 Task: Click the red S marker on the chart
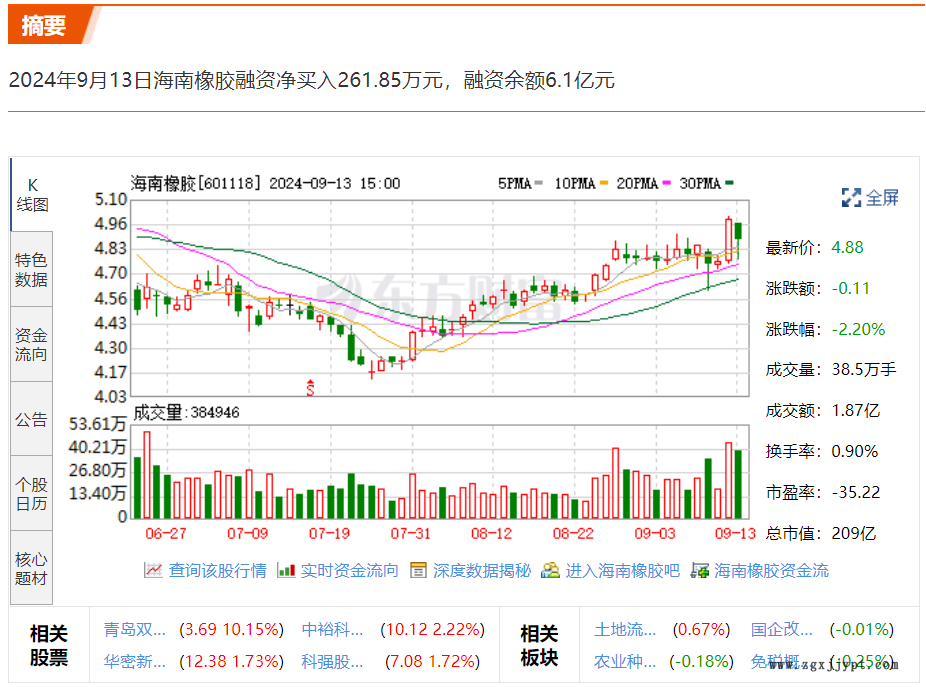[x=310, y=388]
